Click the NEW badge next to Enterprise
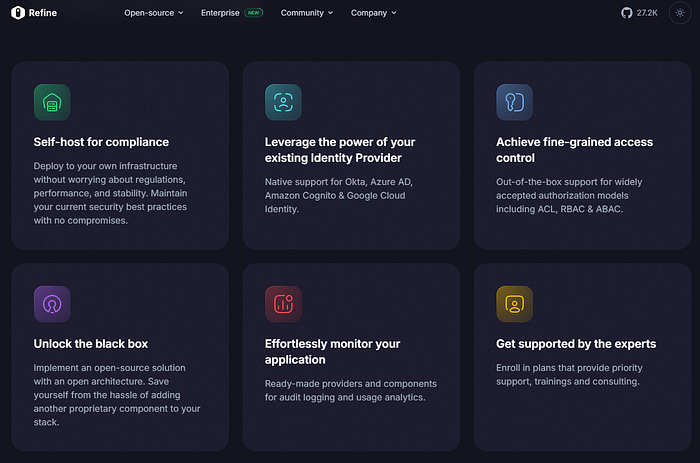 (254, 13)
